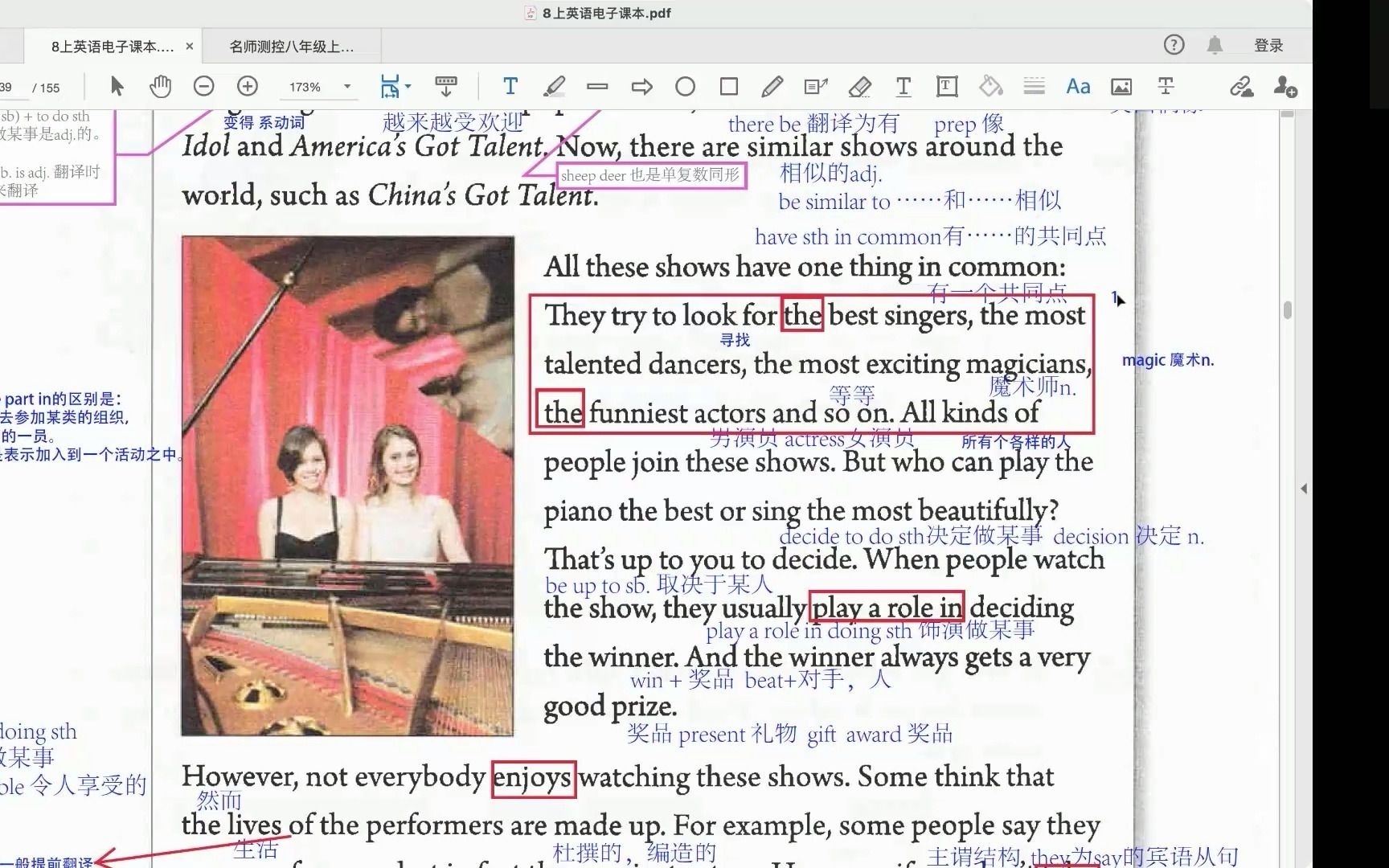Choose the arrow selection tool

point(117,86)
